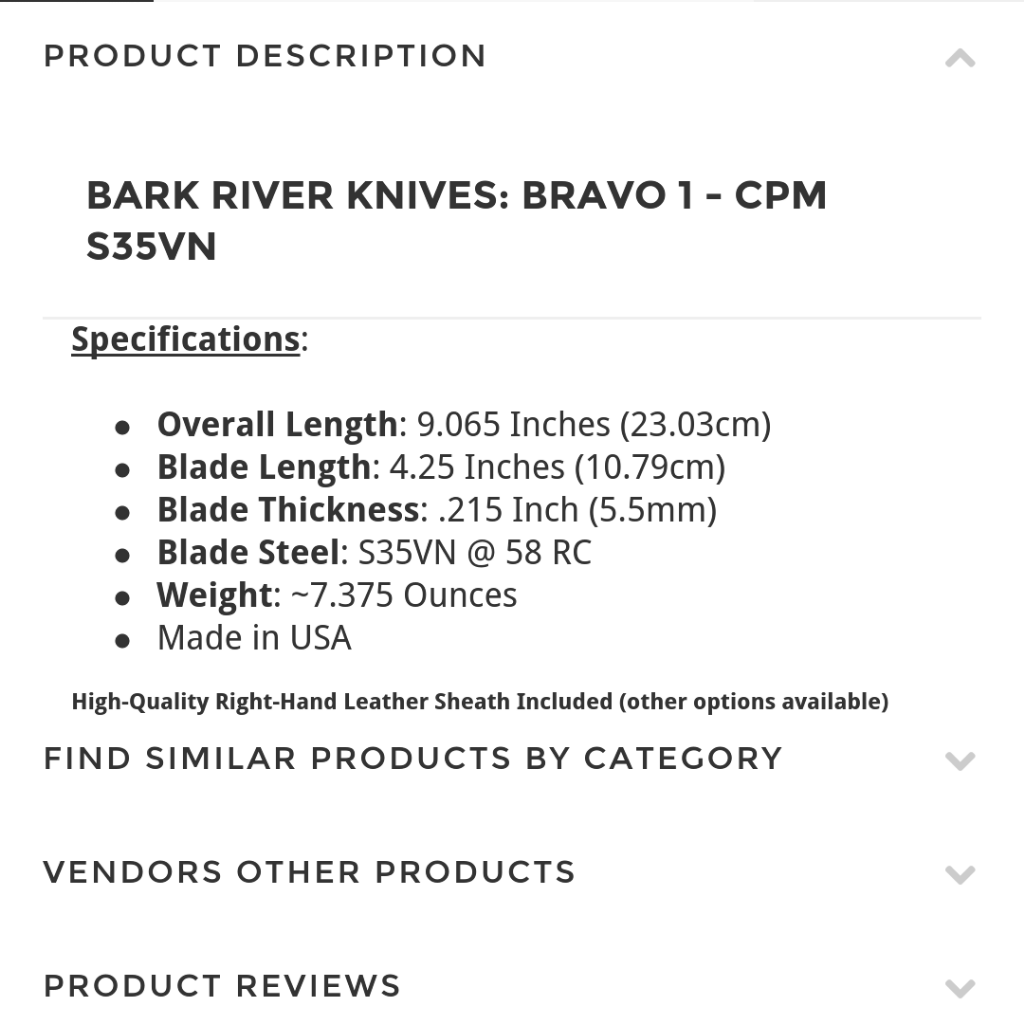Click the bold Blade Length label
Image resolution: width=1024 pixels, height=1024 pixels.
(x=263, y=467)
